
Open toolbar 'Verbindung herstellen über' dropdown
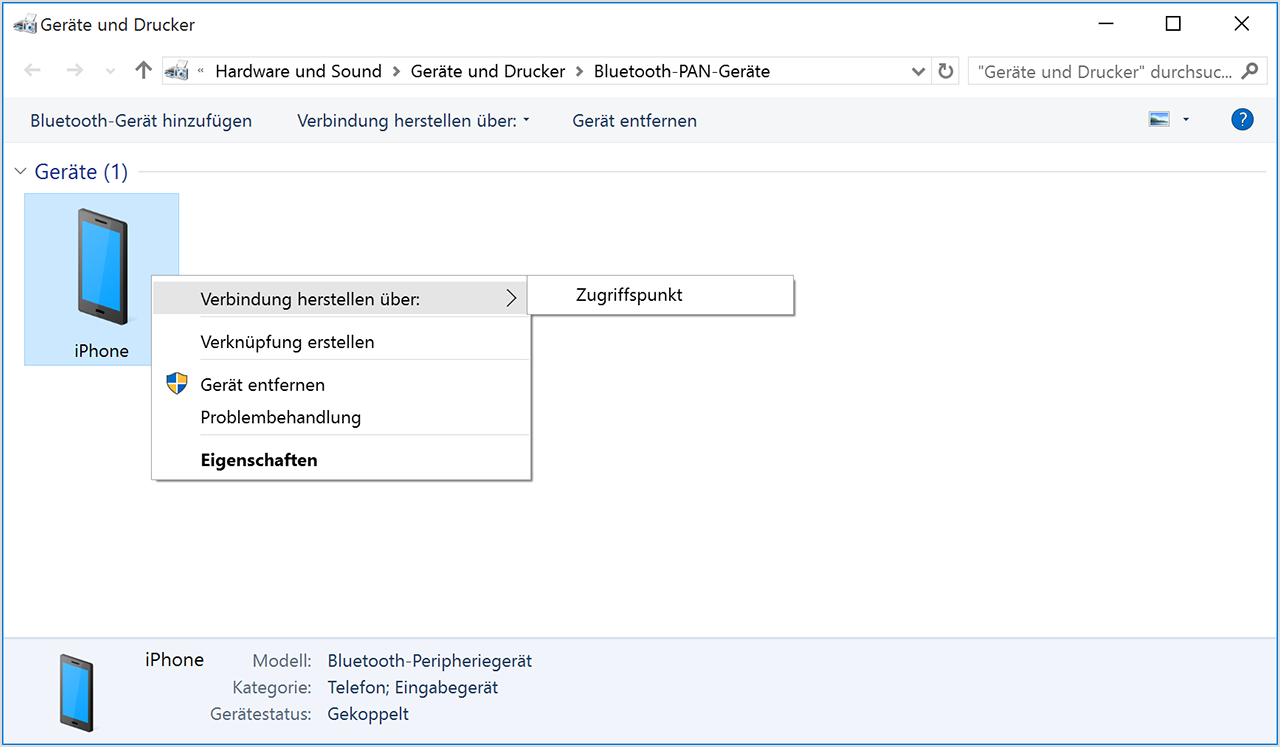coord(413,121)
